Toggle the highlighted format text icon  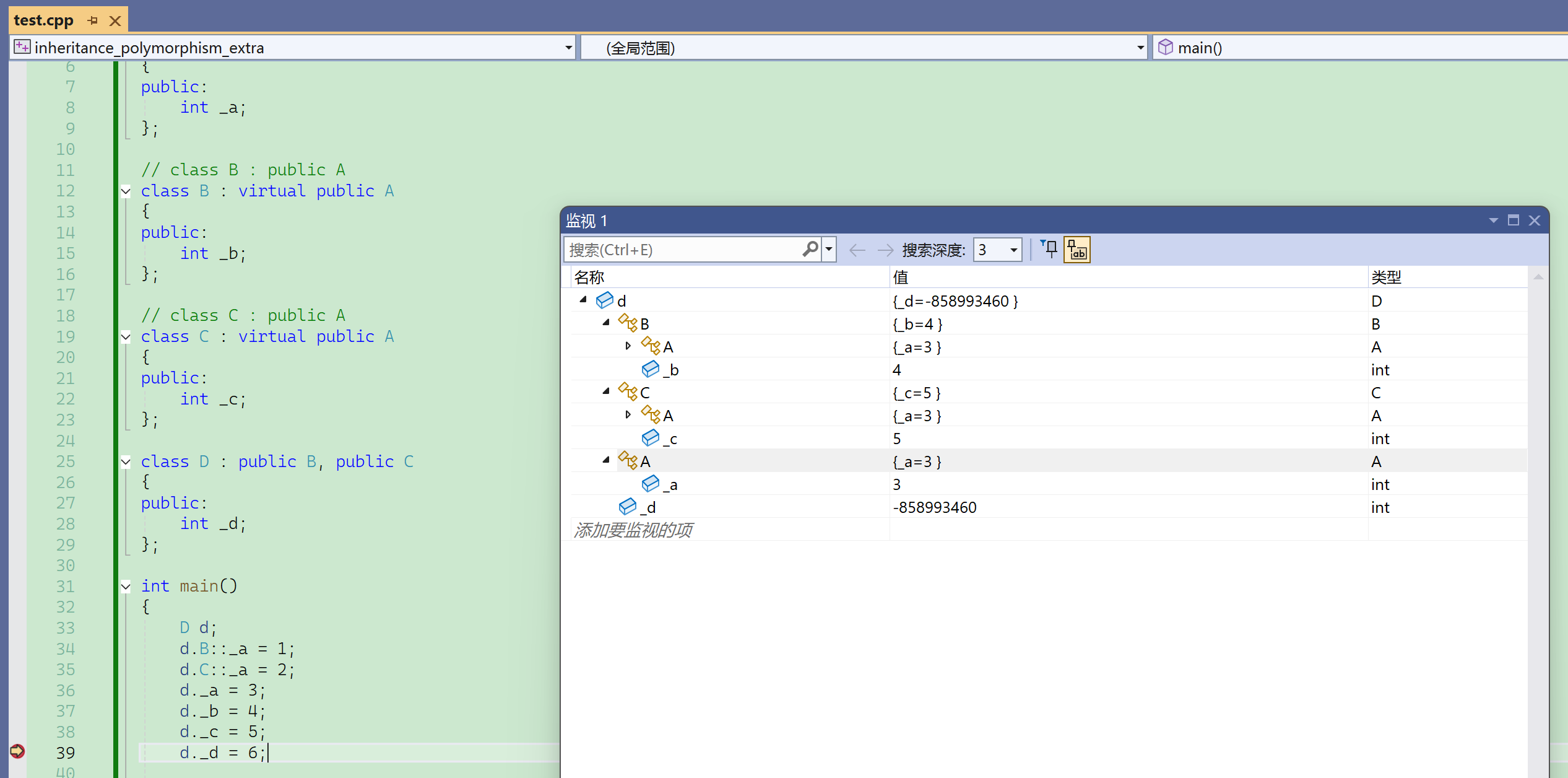point(1076,250)
